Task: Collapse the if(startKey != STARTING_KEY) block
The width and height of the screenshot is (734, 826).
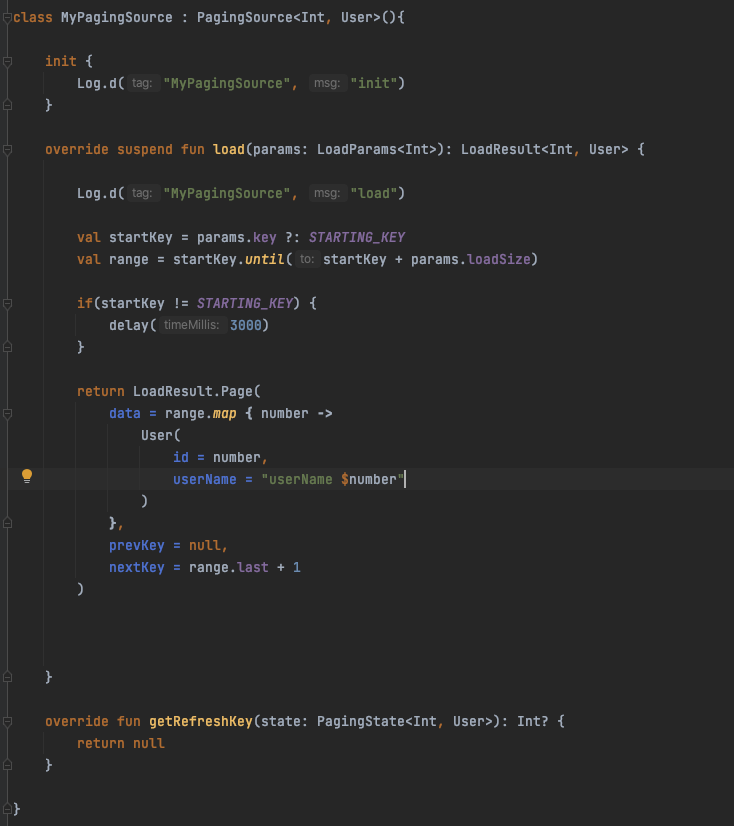Action: pos(7,303)
